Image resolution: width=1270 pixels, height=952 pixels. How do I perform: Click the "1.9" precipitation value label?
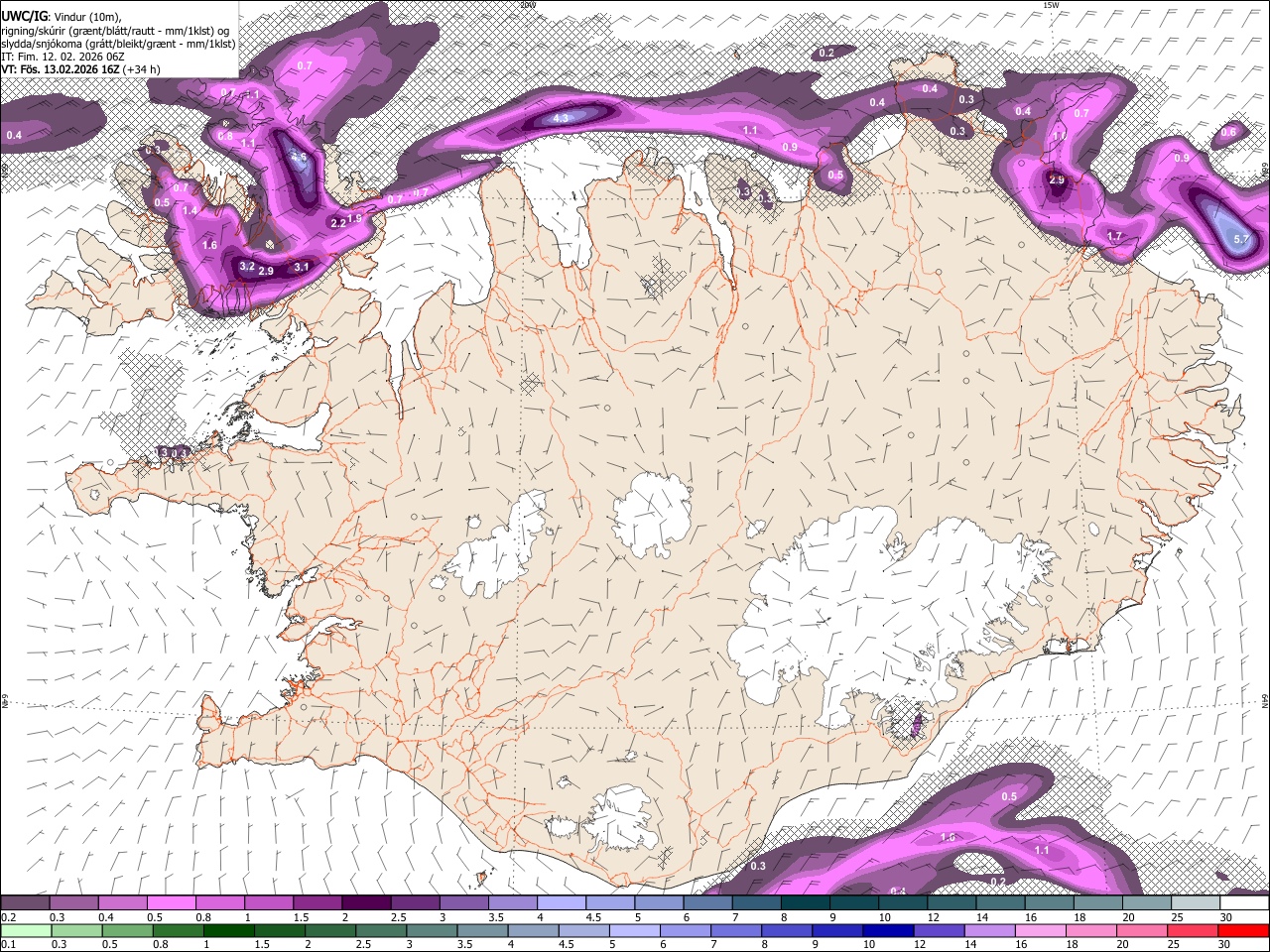tap(355, 216)
